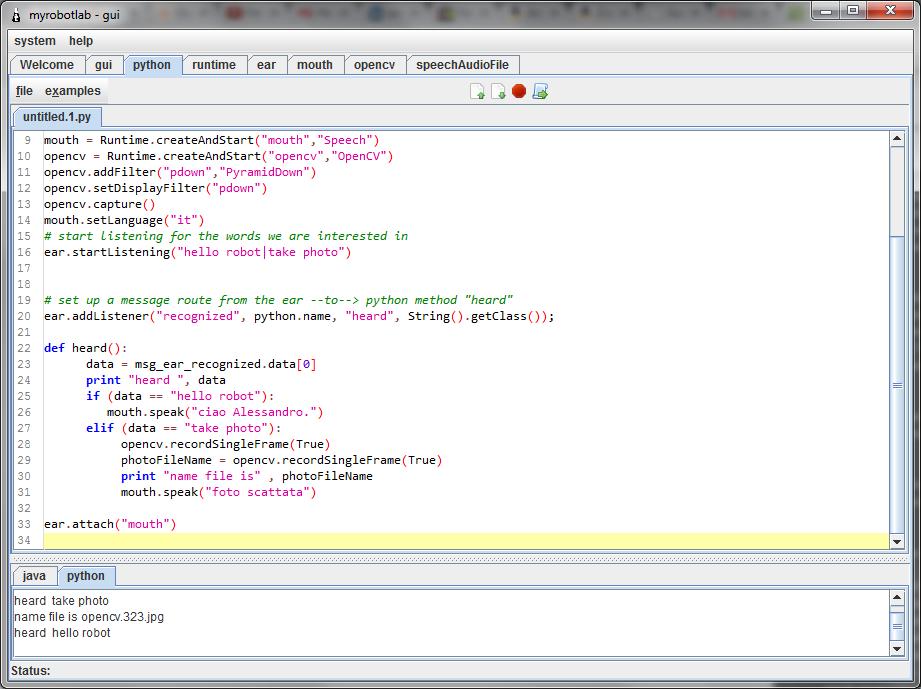The height and width of the screenshot is (689, 921).
Task: Click the 'mouth.setLanguage("it")' line
Action: (124, 220)
